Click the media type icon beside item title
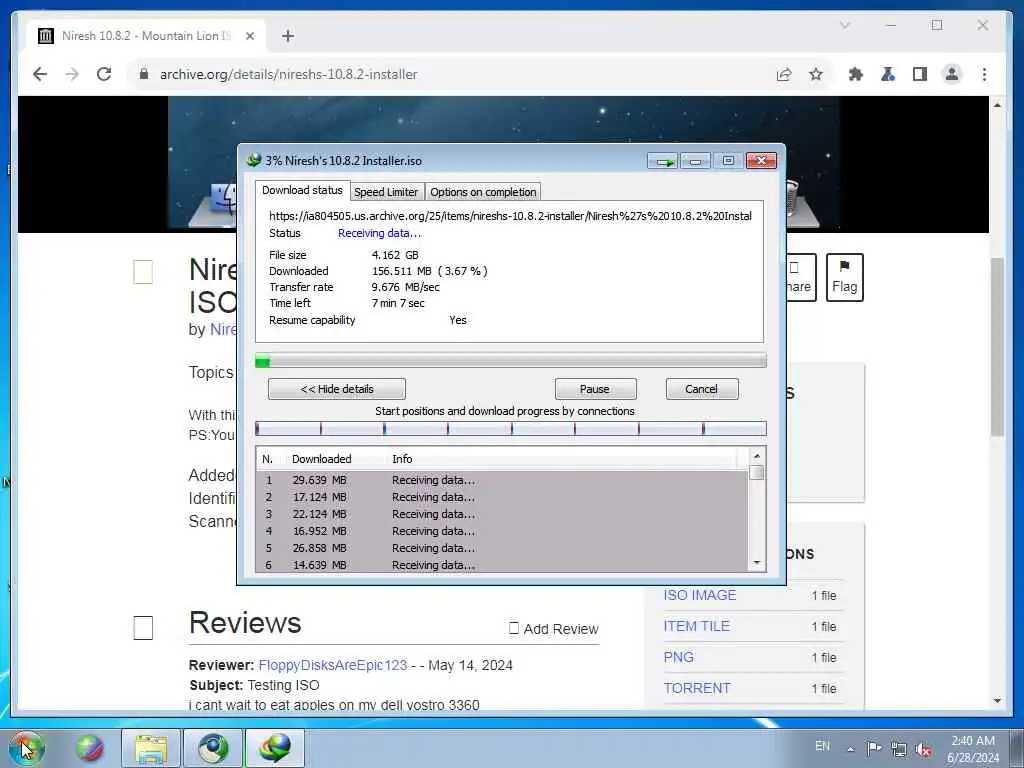 click(143, 272)
